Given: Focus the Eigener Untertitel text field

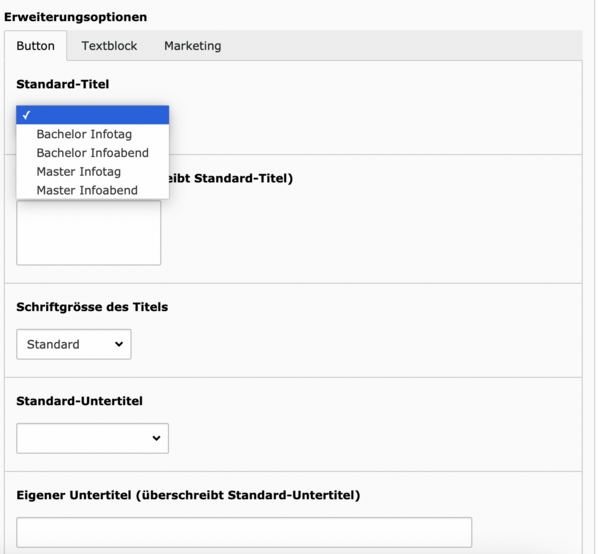Looking at the screenshot, I should [244, 533].
